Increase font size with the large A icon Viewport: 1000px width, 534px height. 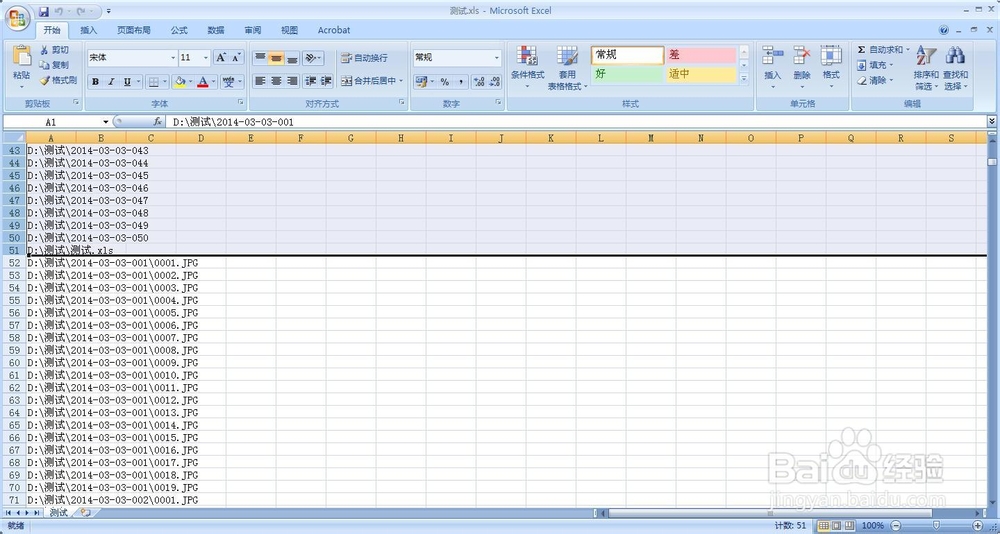[221, 57]
